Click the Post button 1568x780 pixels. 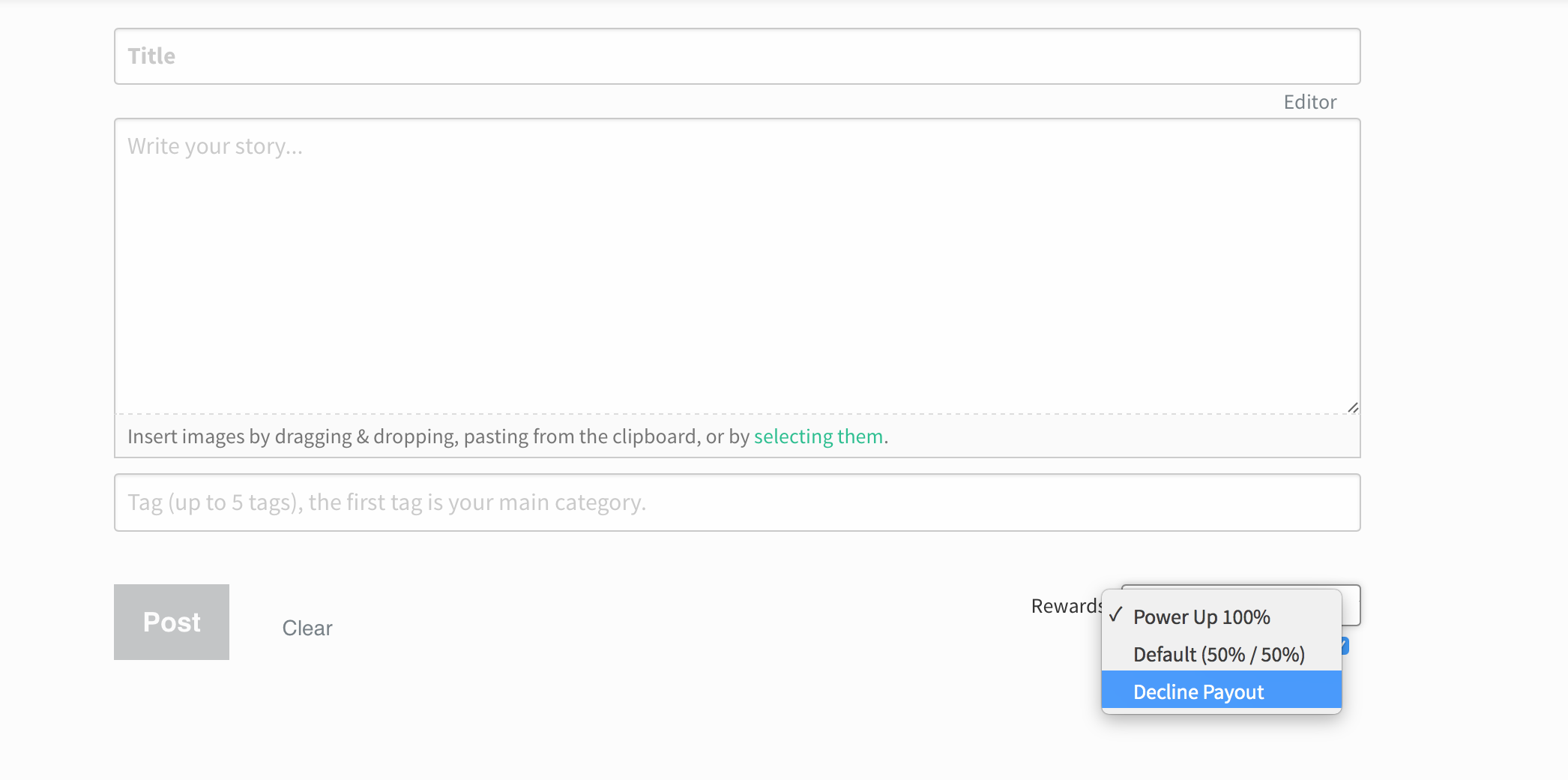pos(172,622)
